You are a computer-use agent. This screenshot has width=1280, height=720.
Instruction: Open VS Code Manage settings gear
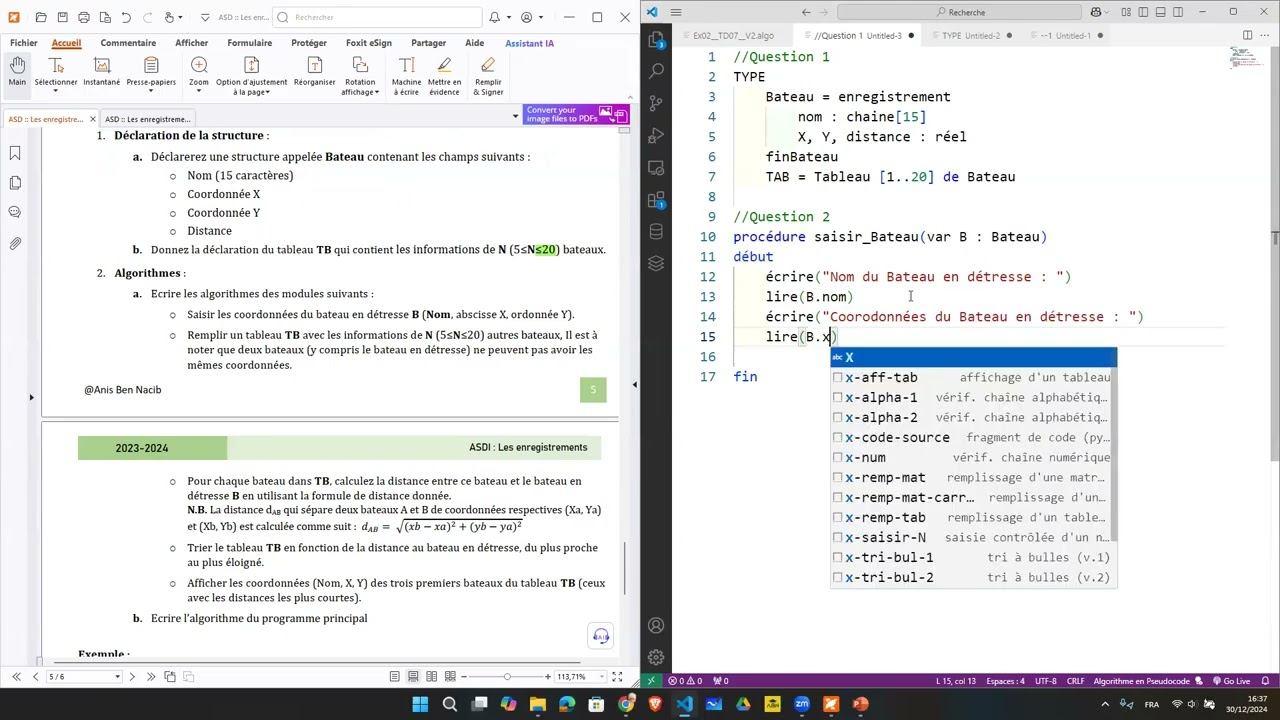click(656, 657)
